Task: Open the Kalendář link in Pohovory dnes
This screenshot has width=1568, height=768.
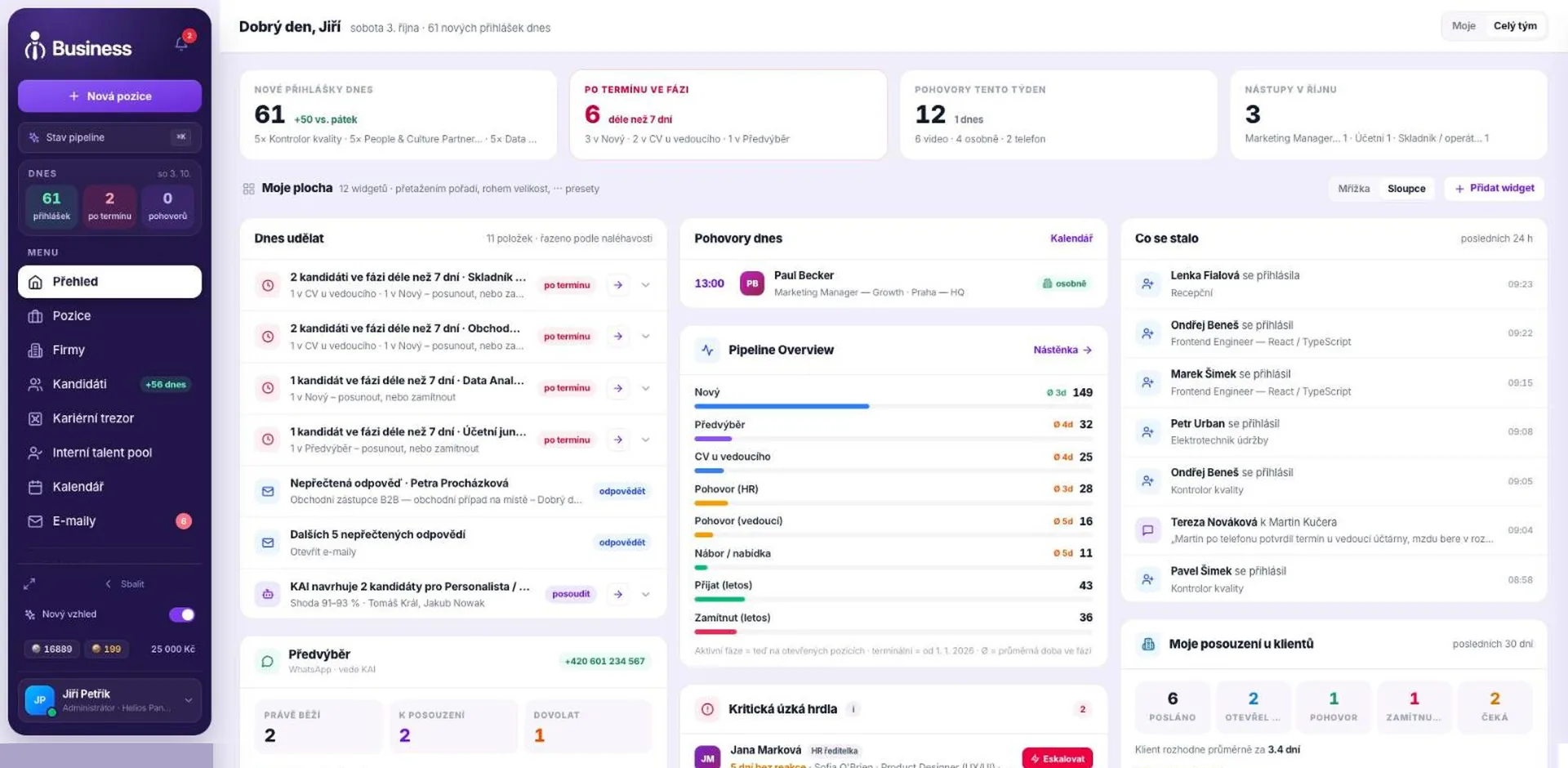Action: coord(1071,239)
